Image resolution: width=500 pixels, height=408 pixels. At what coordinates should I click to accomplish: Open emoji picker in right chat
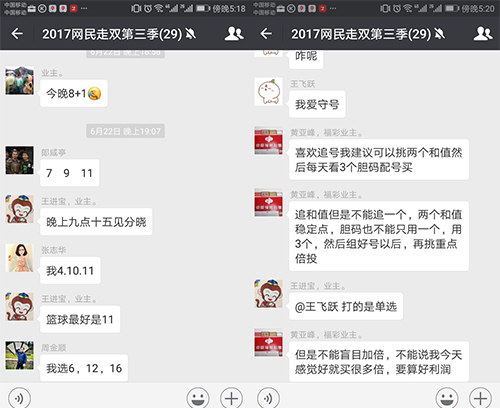tap(447, 398)
